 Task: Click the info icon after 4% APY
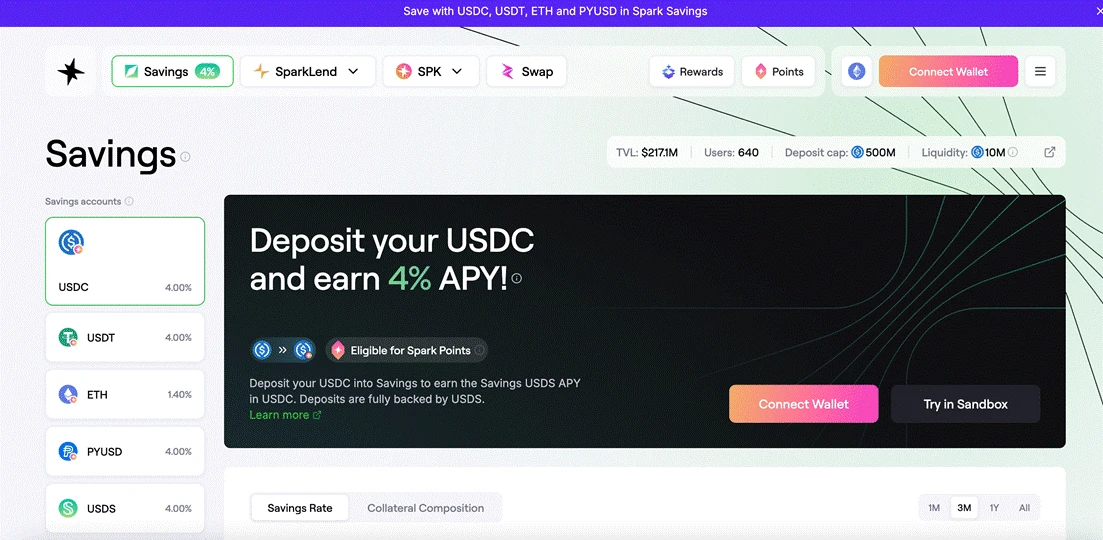517,279
